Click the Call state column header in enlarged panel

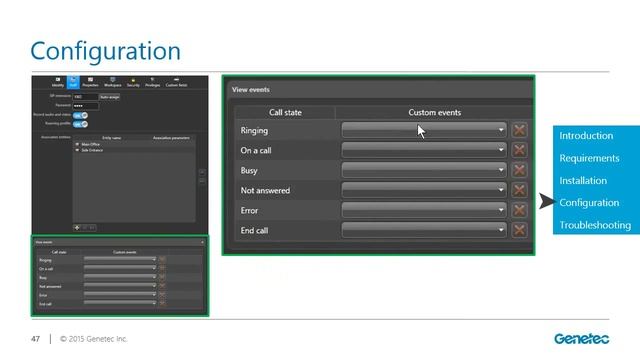[x=285, y=112]
